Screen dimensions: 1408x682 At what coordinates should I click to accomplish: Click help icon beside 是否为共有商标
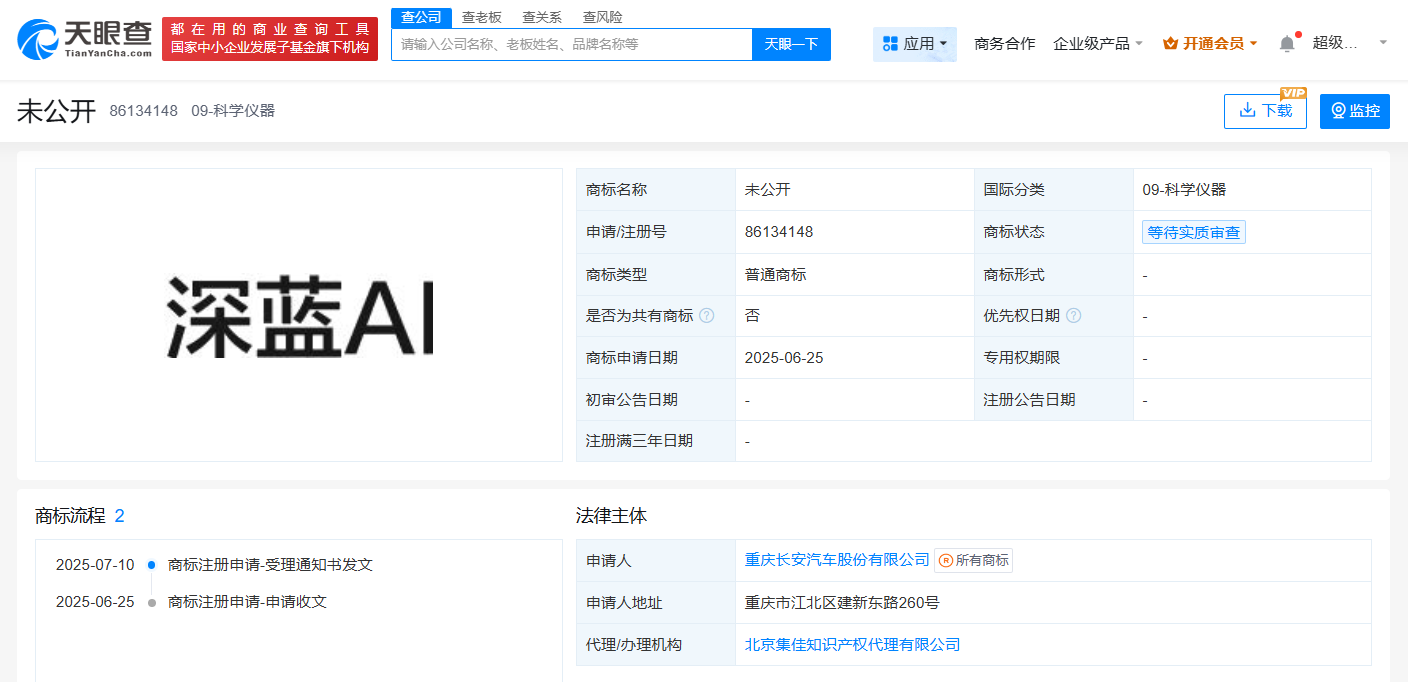(x=707, y=316)
